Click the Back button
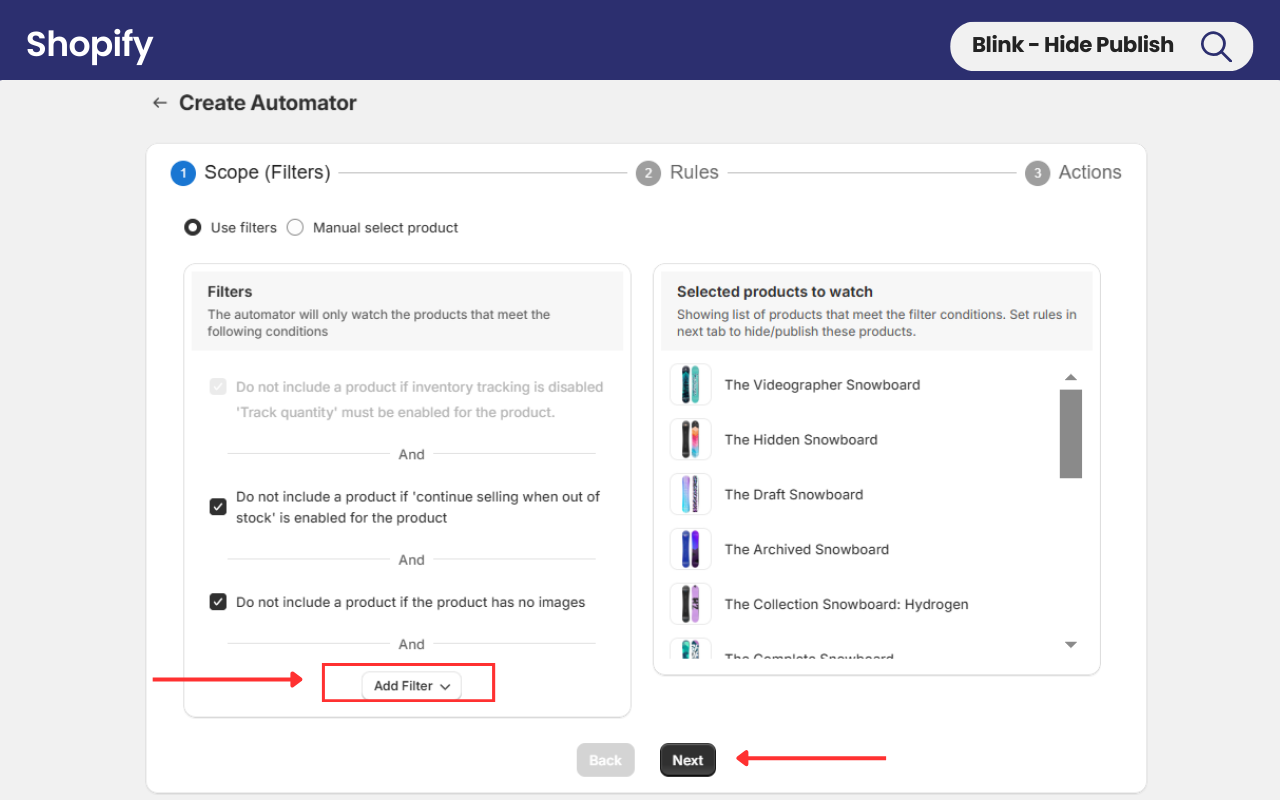1280x800 pixels. tap(605, 760)
